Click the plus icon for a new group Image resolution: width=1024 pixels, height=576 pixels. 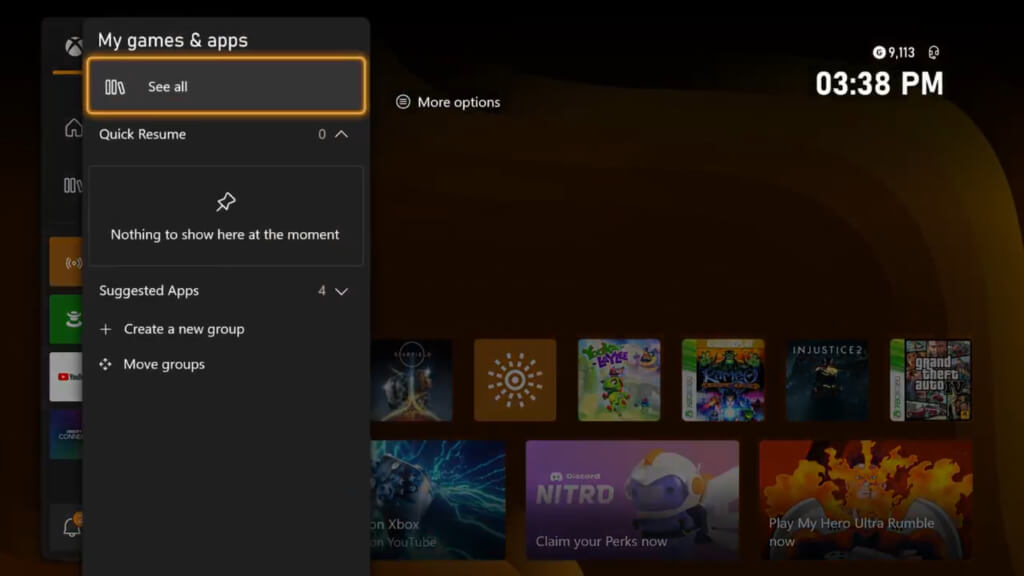(106, 329)
